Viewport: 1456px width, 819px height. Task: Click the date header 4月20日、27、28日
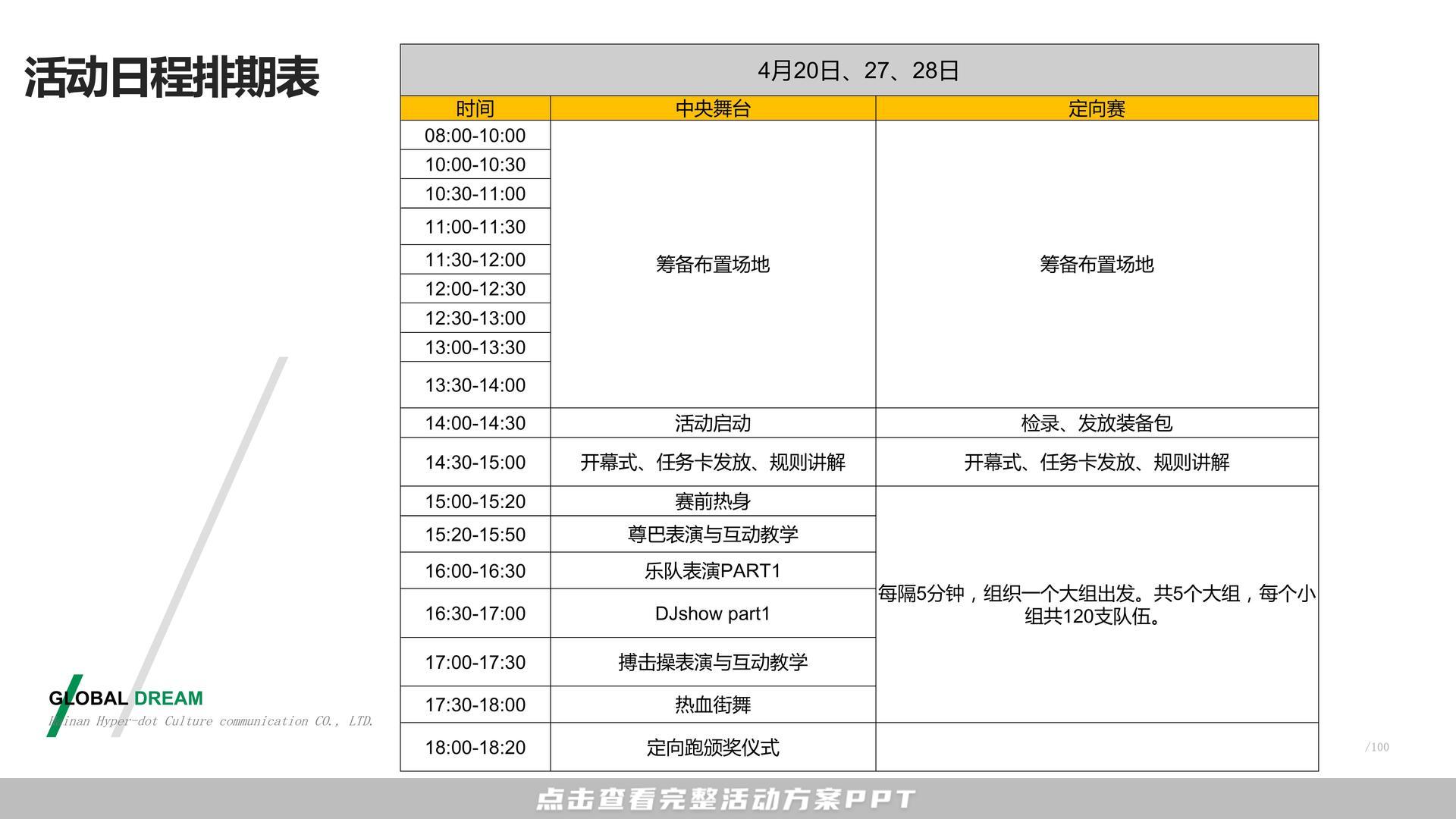pyautogui.click(x=859, y=71)
